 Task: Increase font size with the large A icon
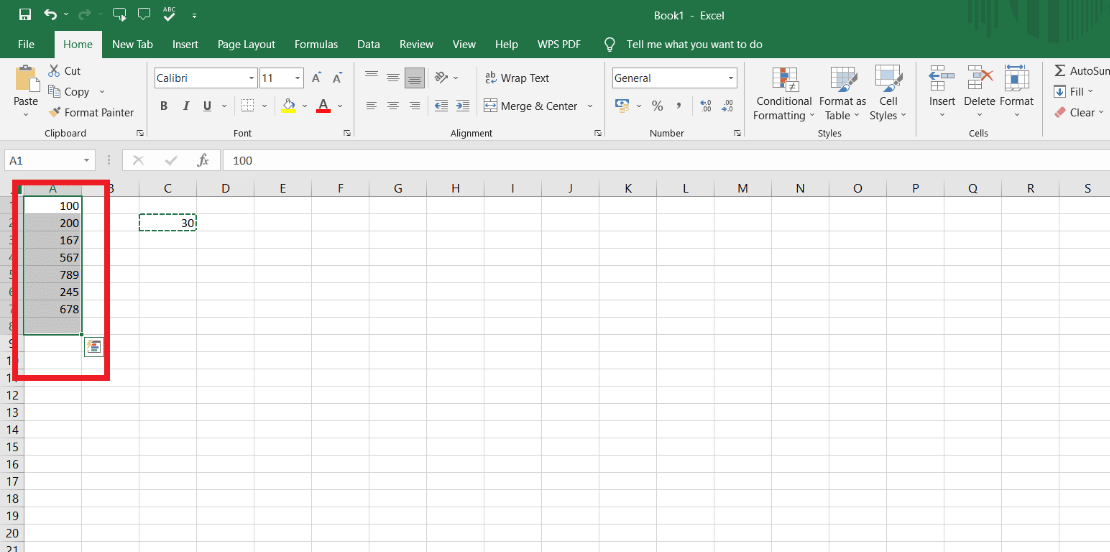317,78
